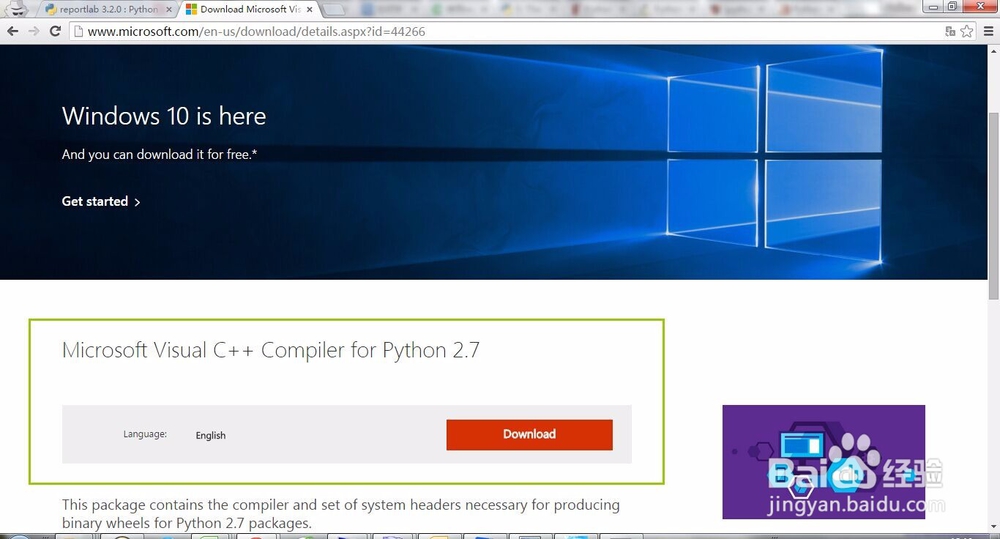Image resolution: width=1000 pixels, height=539 pixels.
Task: Click the purple advertisement thumbnail
Action: [823, 461]
